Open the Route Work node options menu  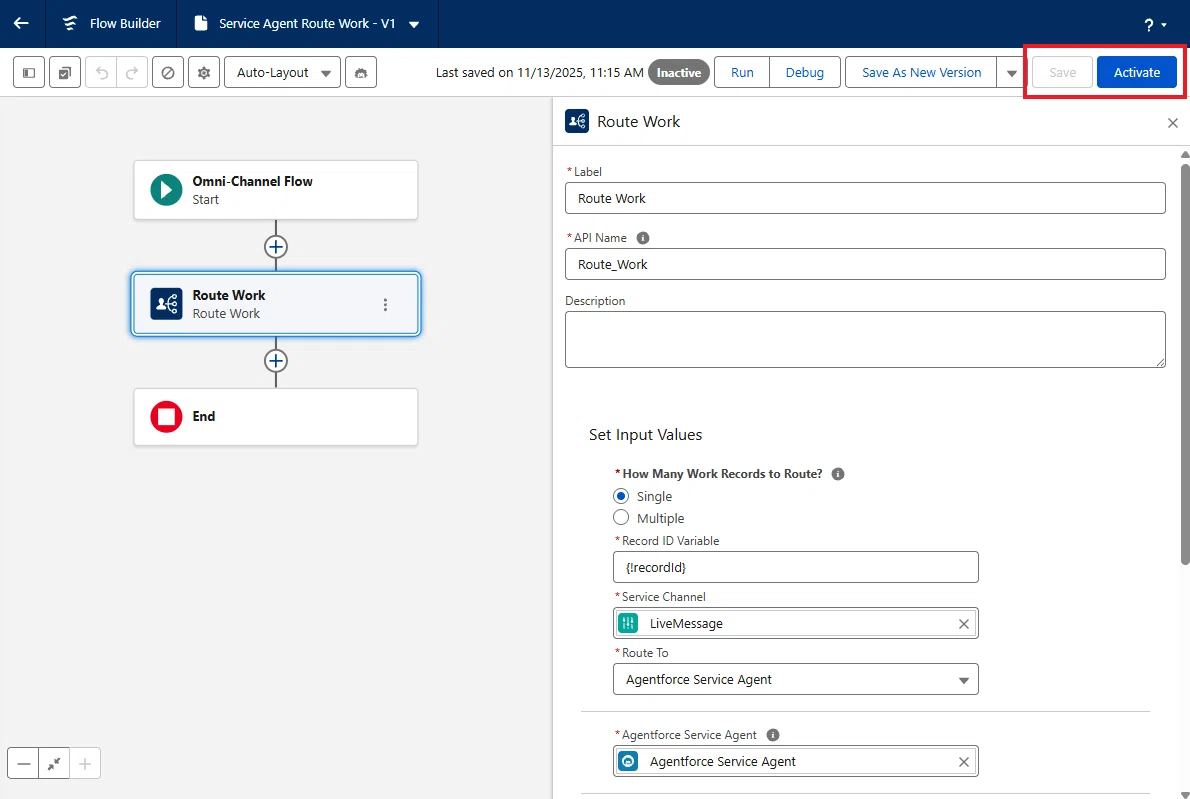pyautogui.click(x=386, y=304)
